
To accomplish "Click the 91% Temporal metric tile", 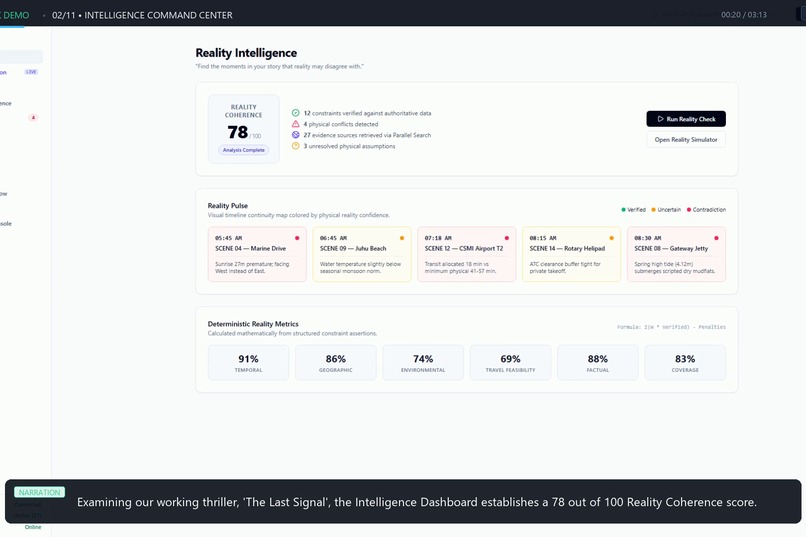I will [248, 363].
